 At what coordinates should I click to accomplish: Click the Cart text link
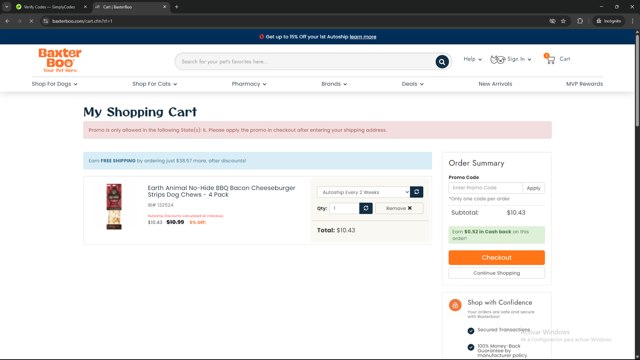pyautogui.click(x=564, y=59)
